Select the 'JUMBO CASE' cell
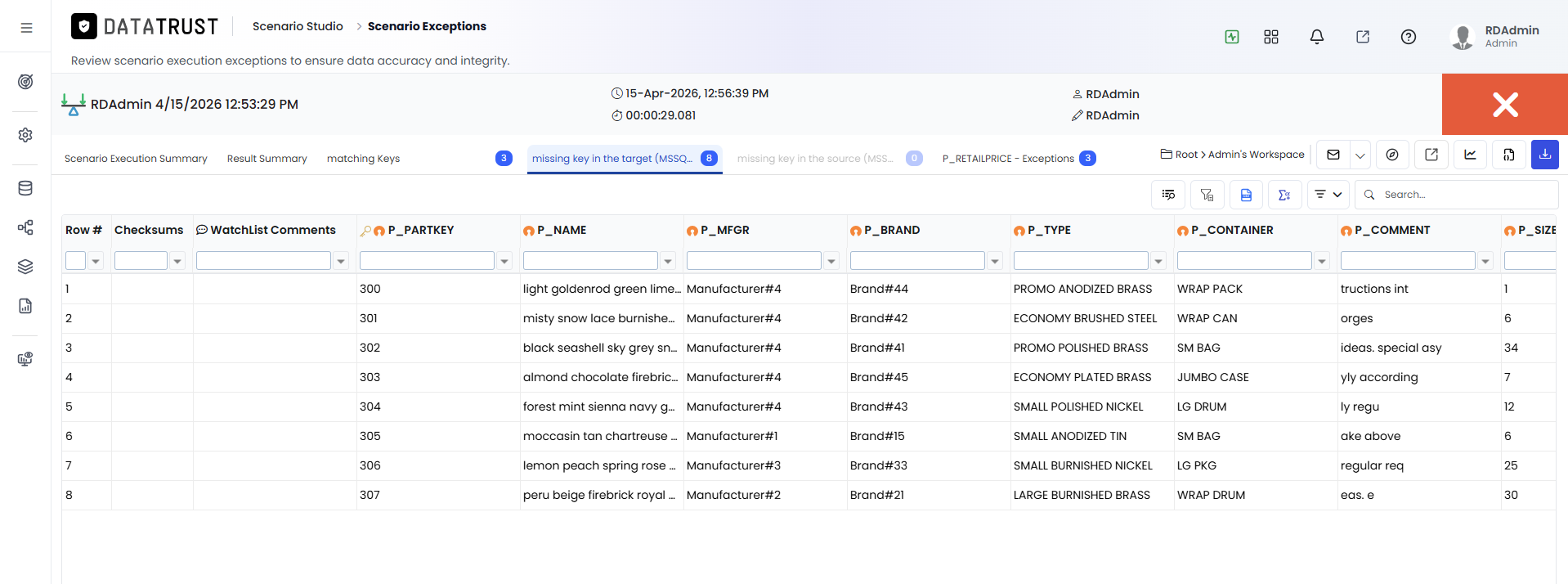Viewport: 1568px width, 584px height. point(1256,377)
